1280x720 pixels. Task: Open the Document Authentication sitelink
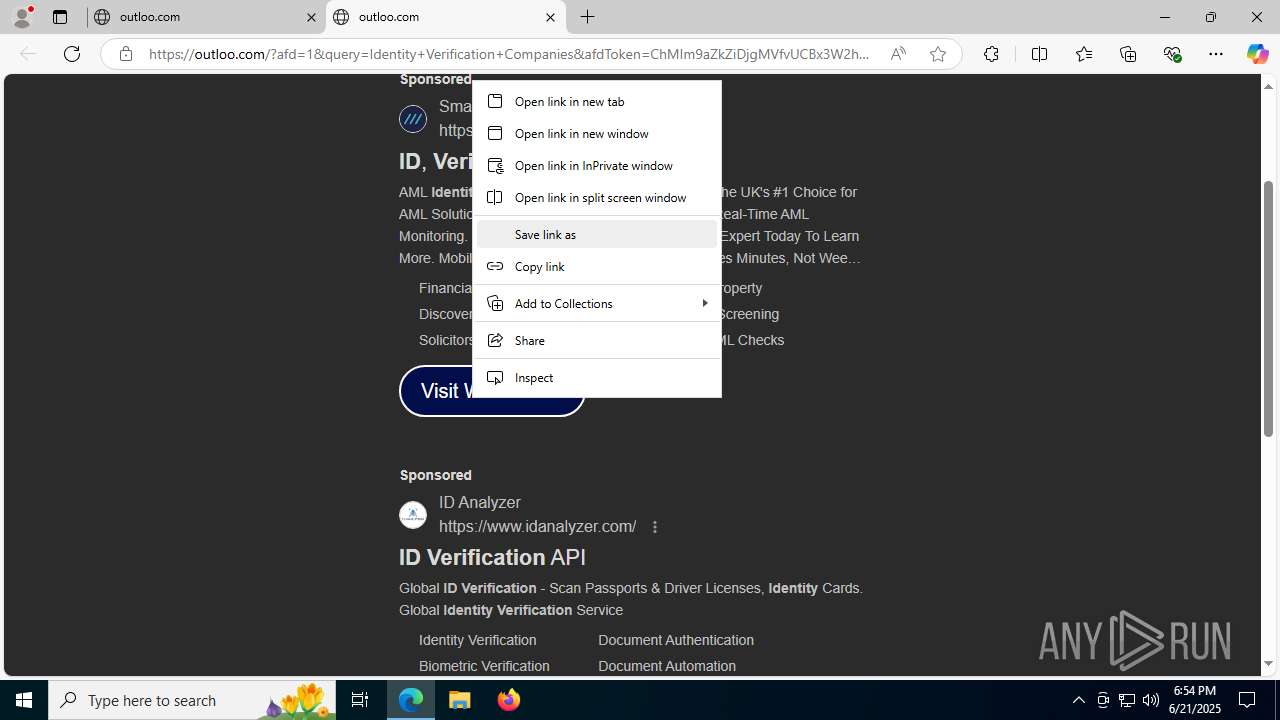(676, 640)
